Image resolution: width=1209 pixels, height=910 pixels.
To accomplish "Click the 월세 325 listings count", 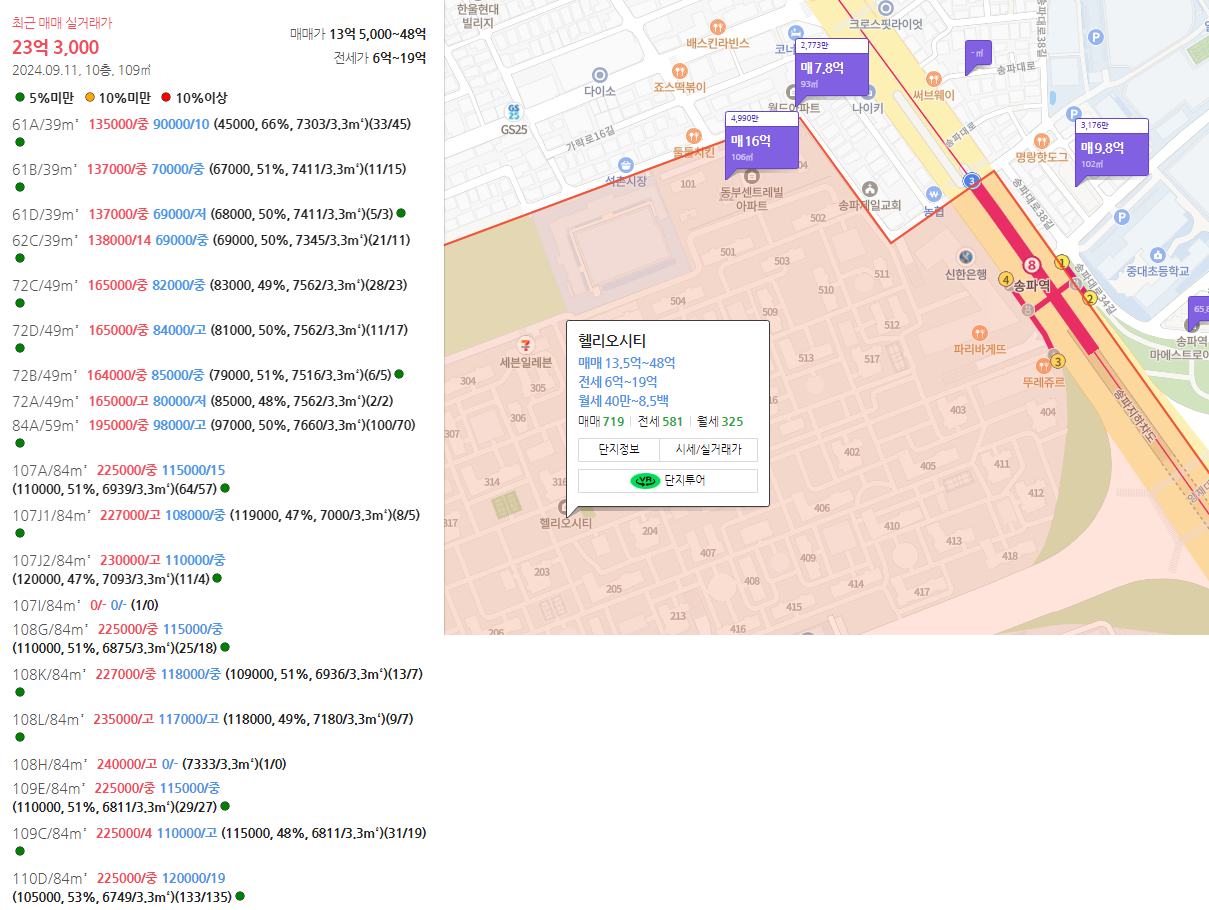I will [720, 422].
